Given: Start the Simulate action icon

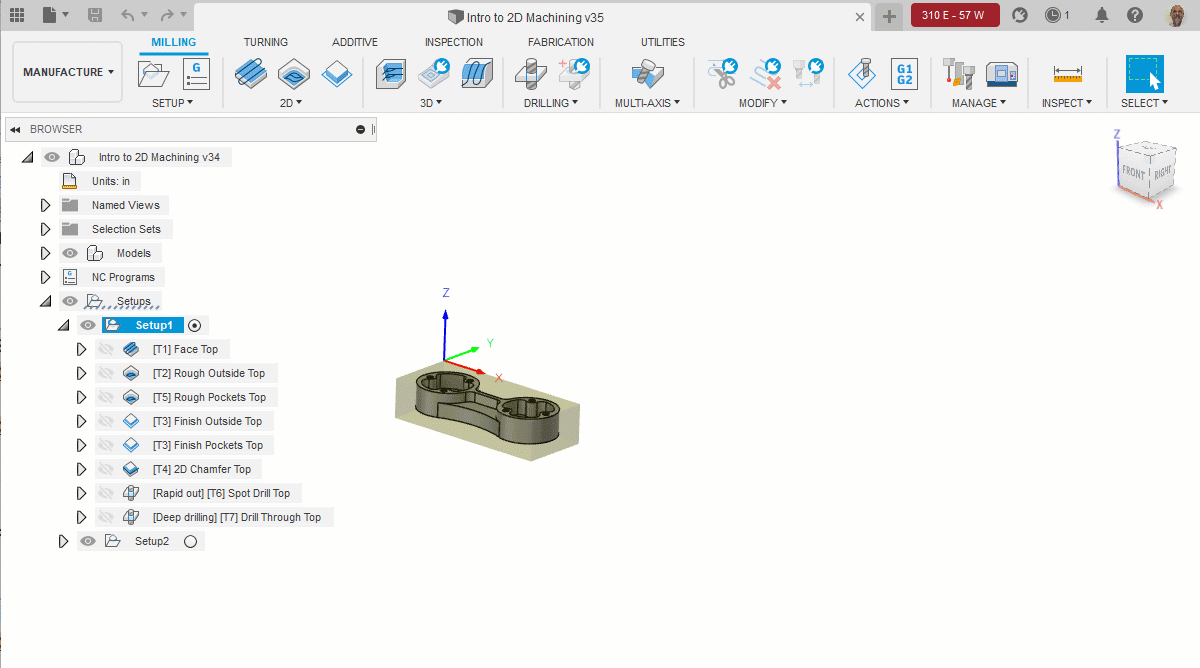Looking at the screenshot, I should (862, 74).
